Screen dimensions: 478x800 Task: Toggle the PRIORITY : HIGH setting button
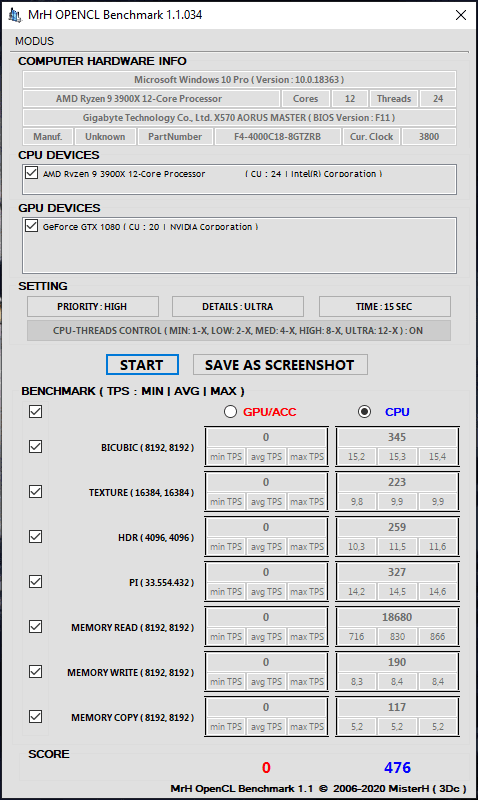tap(92, 307)
